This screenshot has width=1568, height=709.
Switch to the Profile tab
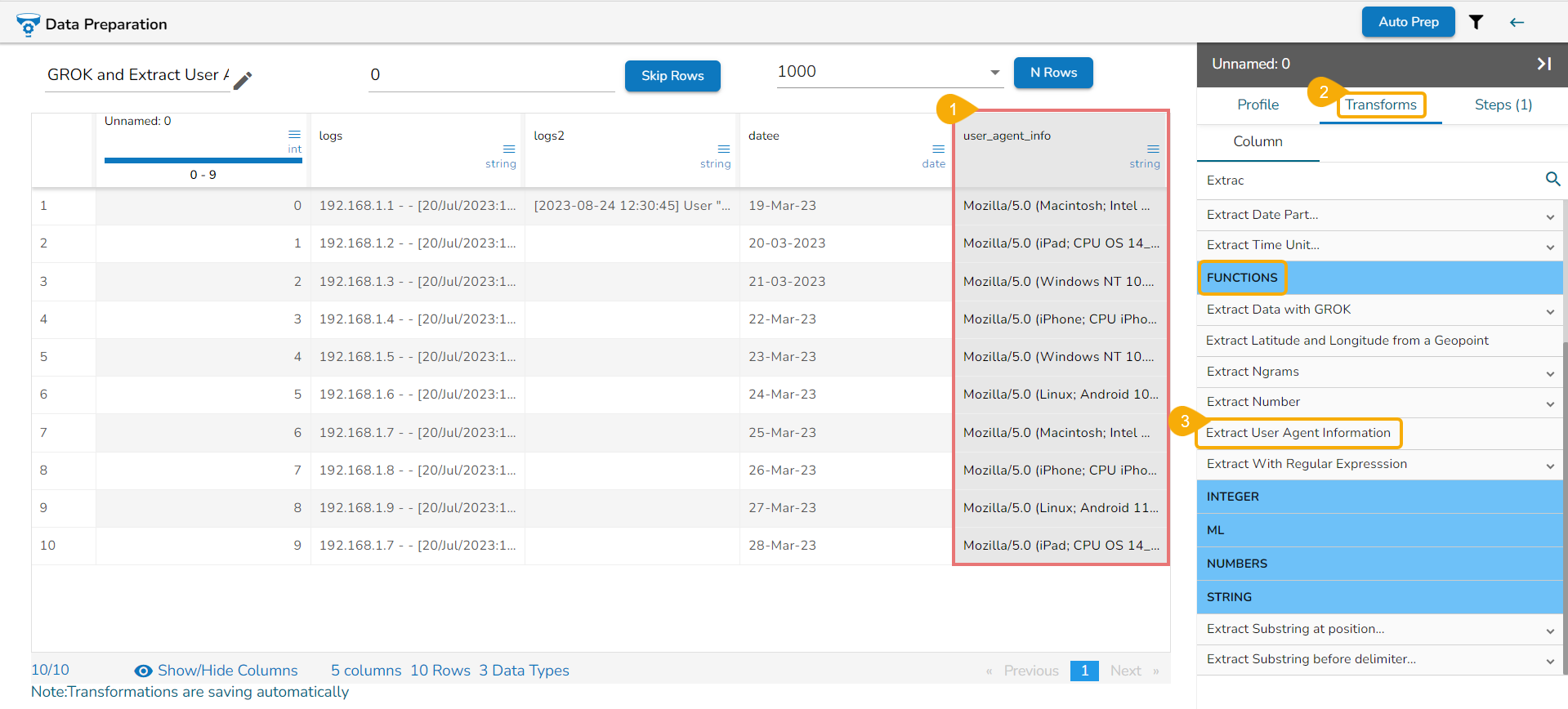(x=1258, y=105)
